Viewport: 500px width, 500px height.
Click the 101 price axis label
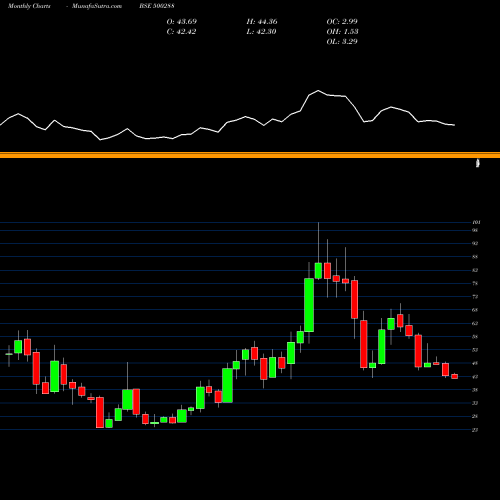(x=476, y=222)
